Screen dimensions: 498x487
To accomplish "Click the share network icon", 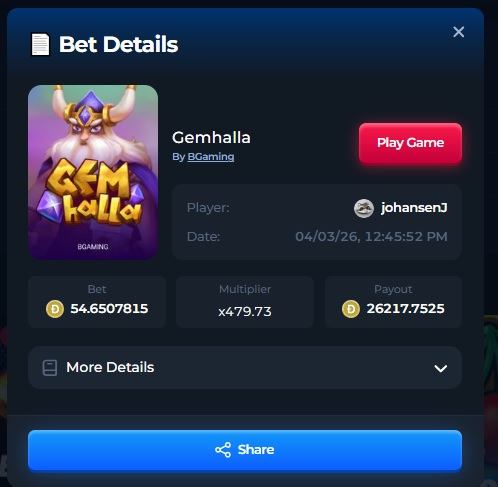I will 223,450.
